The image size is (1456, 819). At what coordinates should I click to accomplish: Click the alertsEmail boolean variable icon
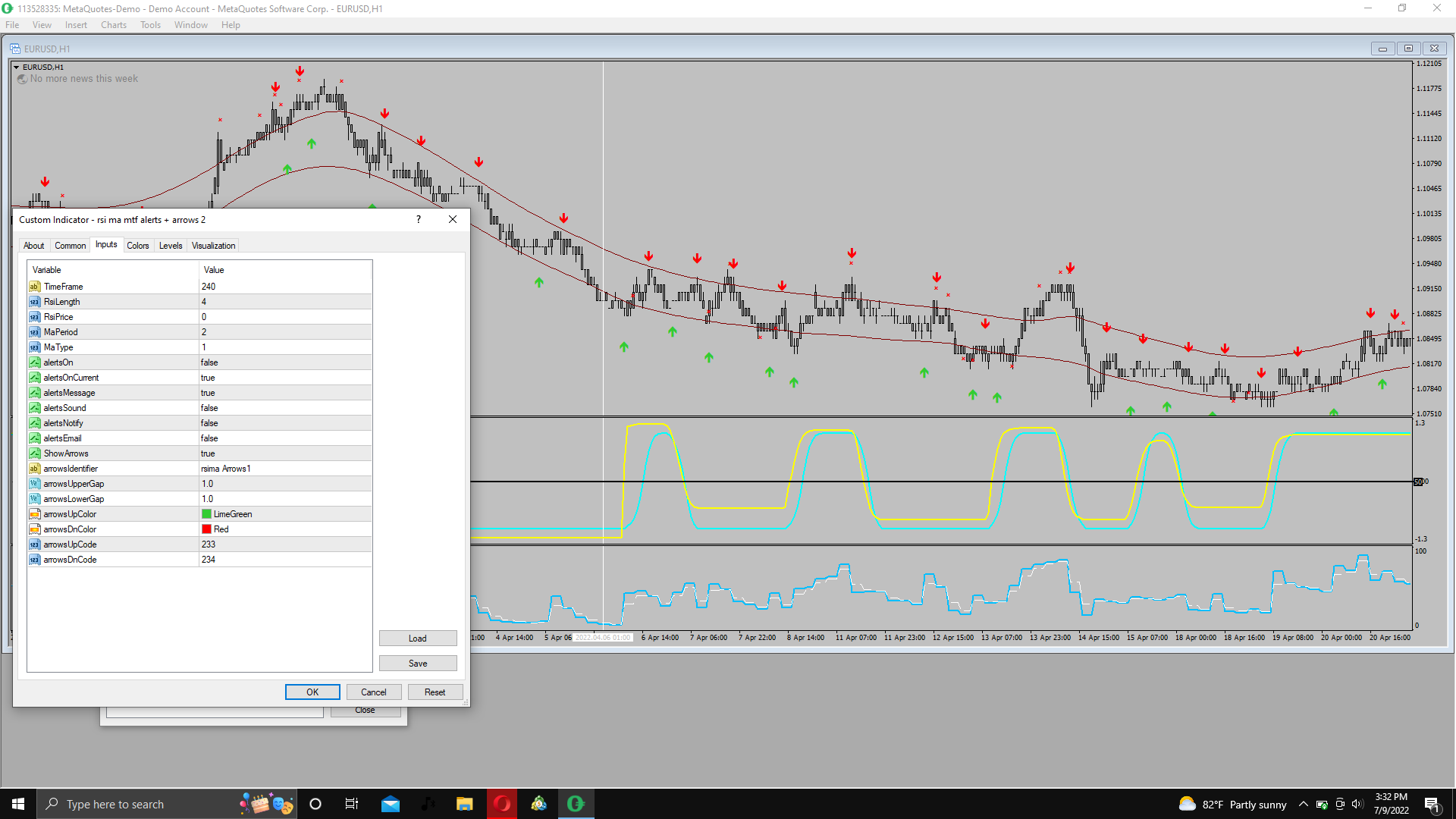tap(34, 438)
